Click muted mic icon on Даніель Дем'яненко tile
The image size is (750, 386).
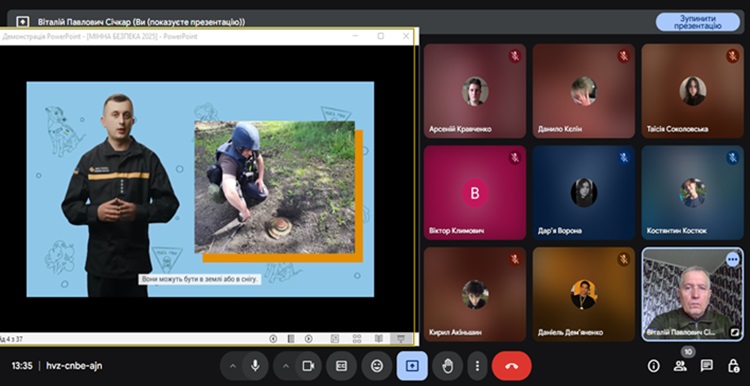(624, 259)
